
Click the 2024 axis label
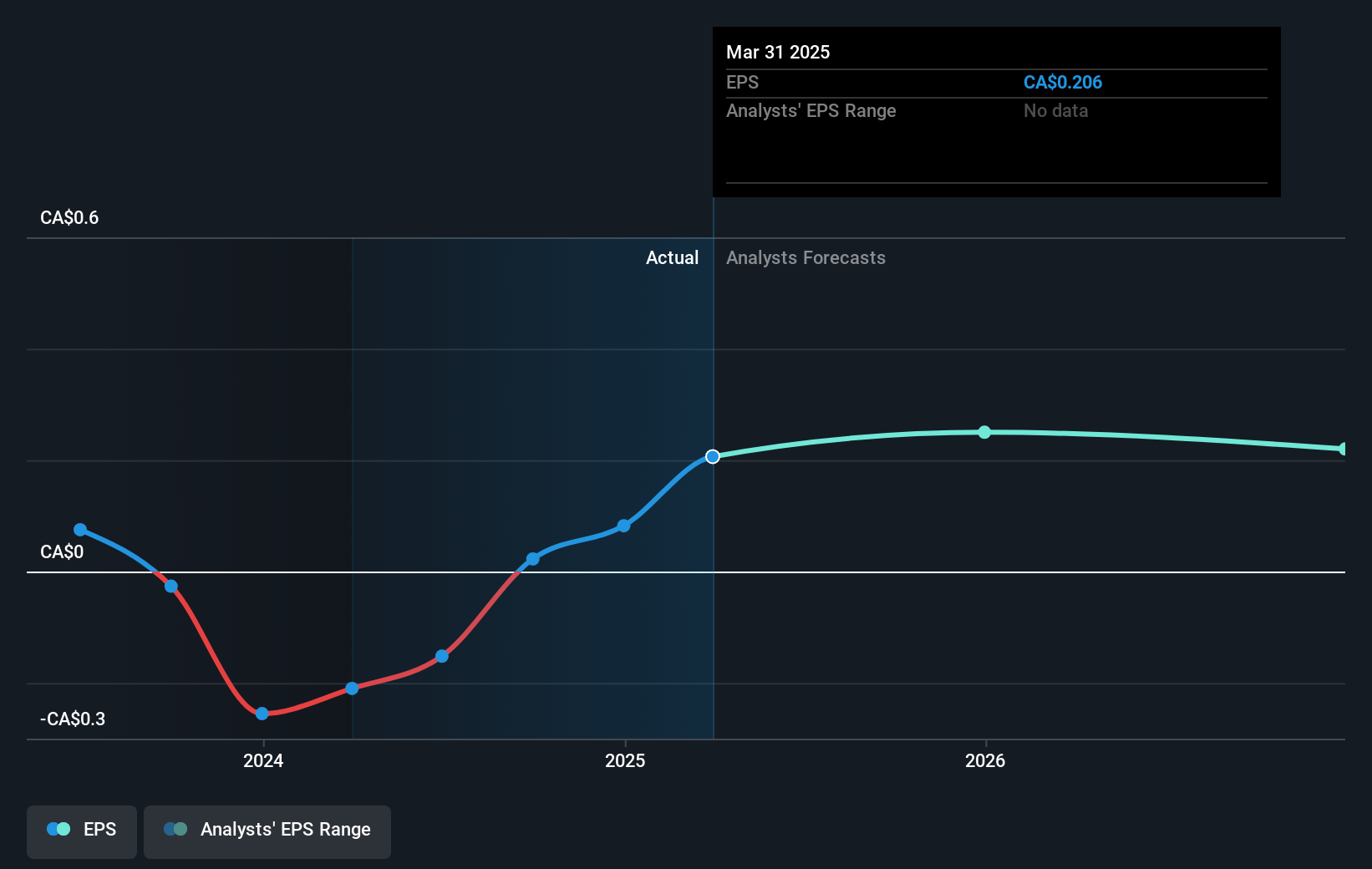tap(262, 760)
